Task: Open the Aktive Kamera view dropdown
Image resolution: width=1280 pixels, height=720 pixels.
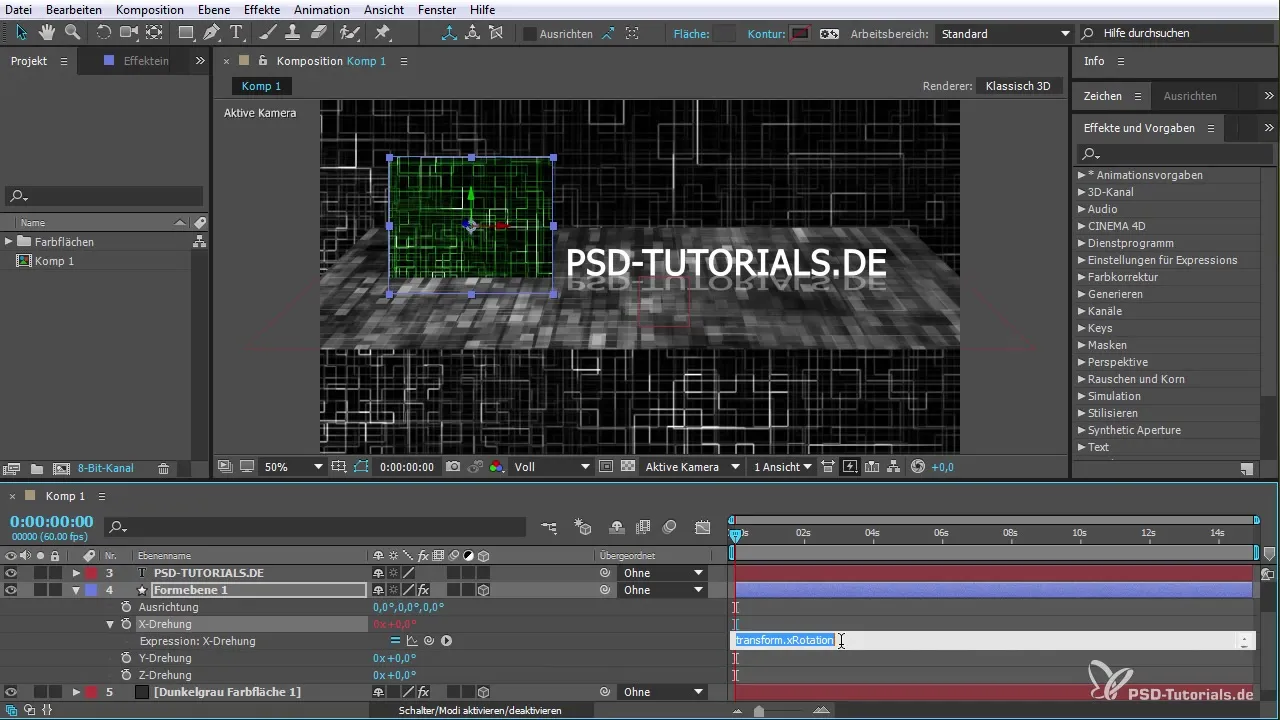Action: 693,467
